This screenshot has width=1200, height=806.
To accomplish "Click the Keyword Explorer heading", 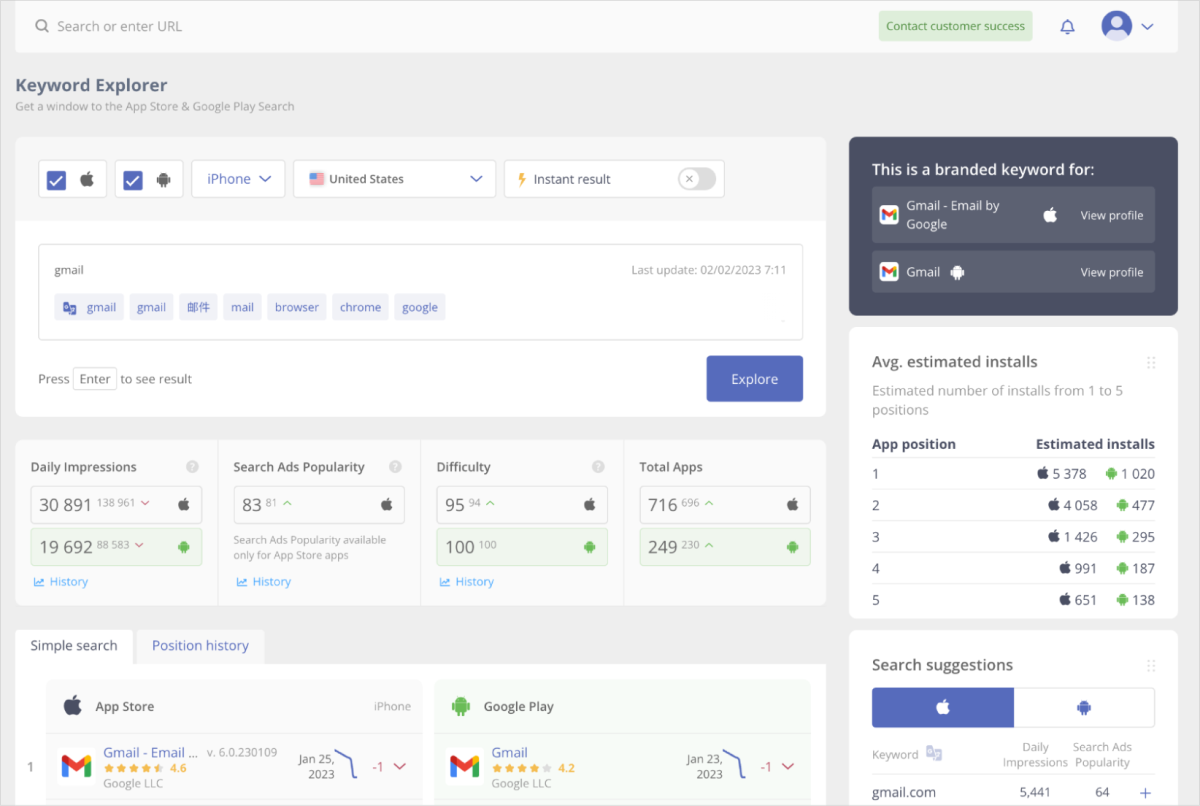I will (x=91, y=85).
